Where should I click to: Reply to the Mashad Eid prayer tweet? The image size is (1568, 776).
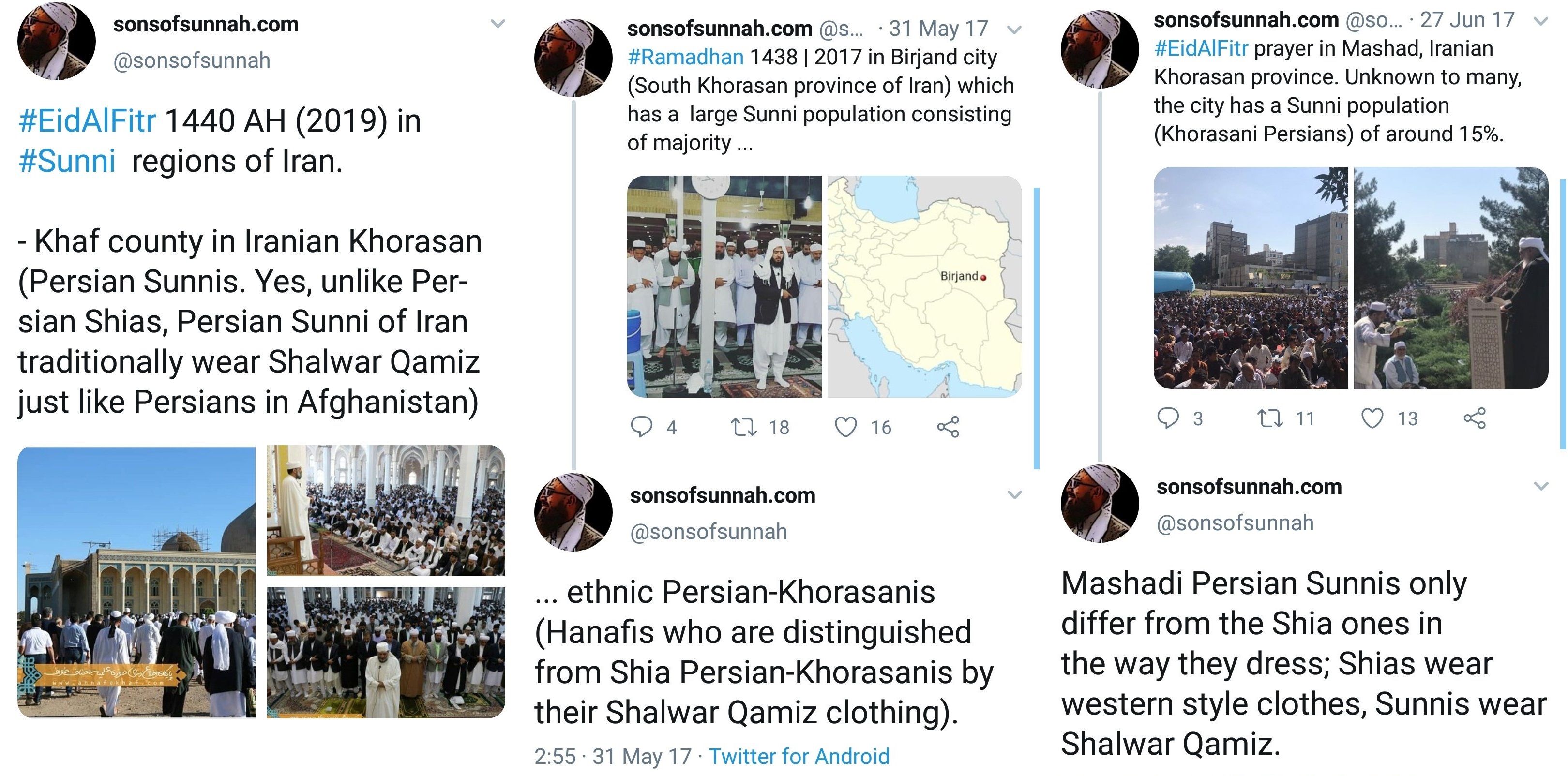(x=1167, y=418)
